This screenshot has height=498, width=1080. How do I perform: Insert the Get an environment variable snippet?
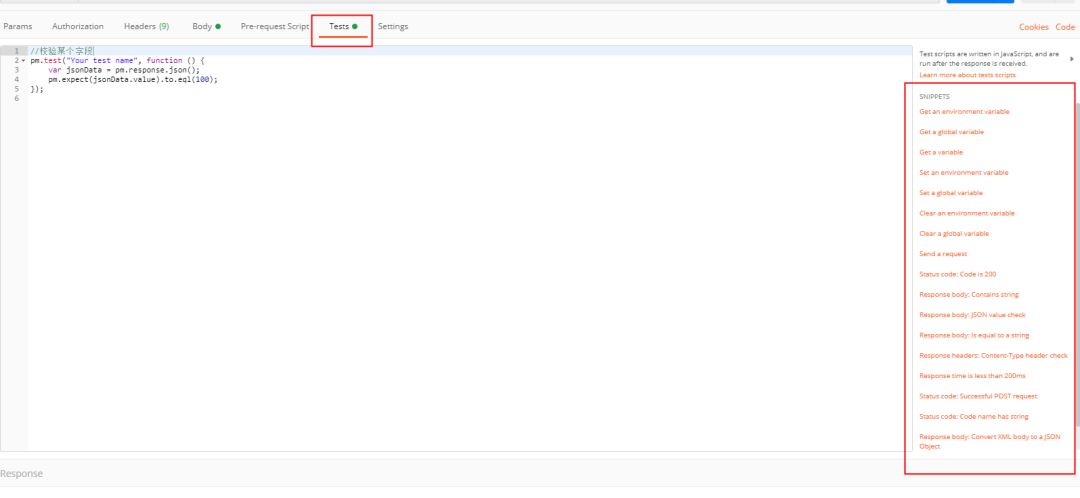pos(964,112)
